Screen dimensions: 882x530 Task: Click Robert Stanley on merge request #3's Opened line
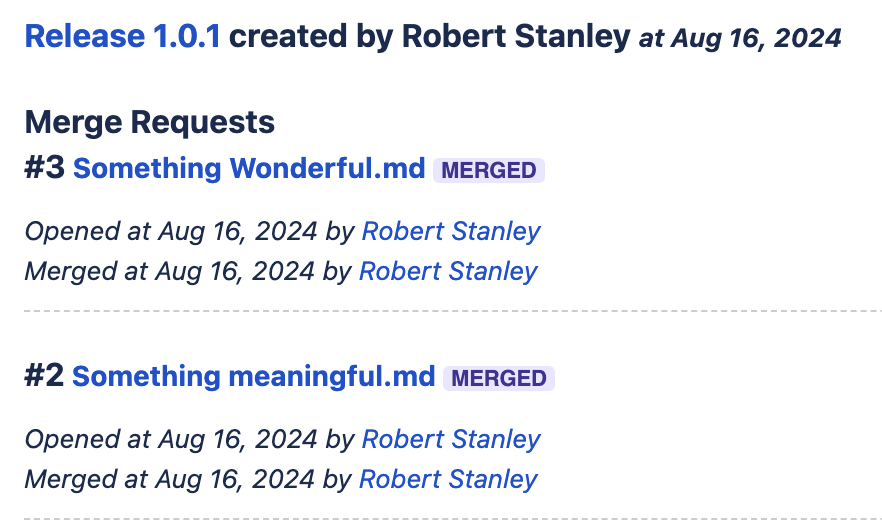(x=450, y=231)
